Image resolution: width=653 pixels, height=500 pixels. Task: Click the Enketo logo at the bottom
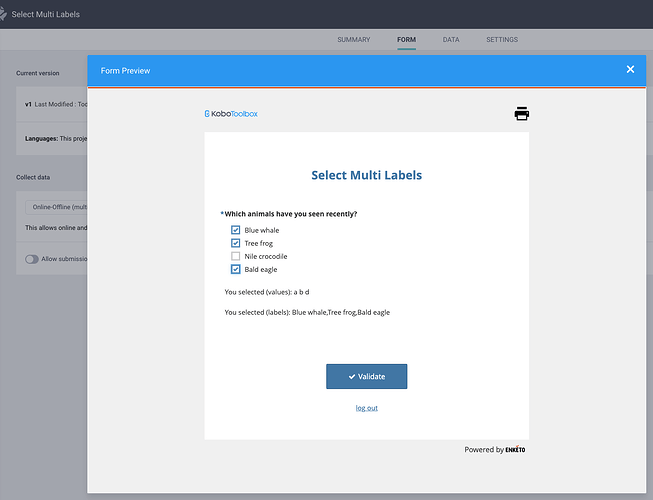(x=515, y=450)
